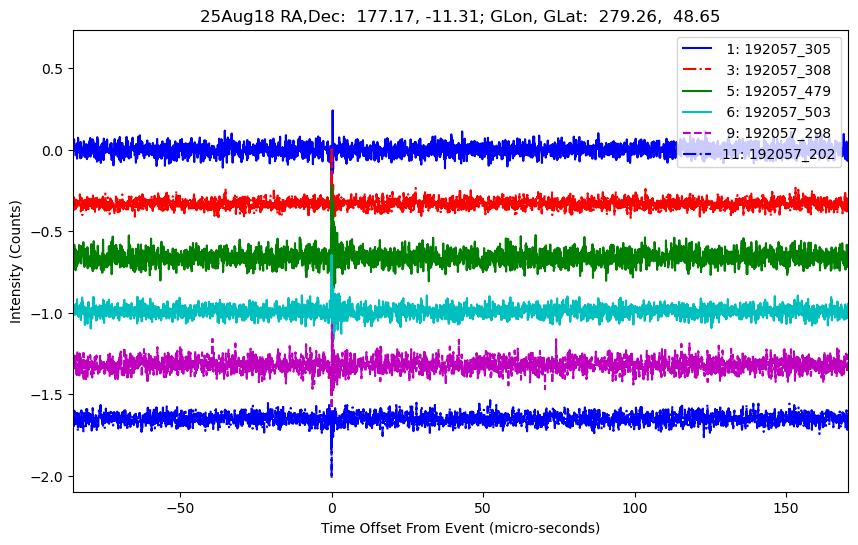Click the bottom blue trace's downward spike at zero
This screenshot has width=858, height=545.
(331, 470)
